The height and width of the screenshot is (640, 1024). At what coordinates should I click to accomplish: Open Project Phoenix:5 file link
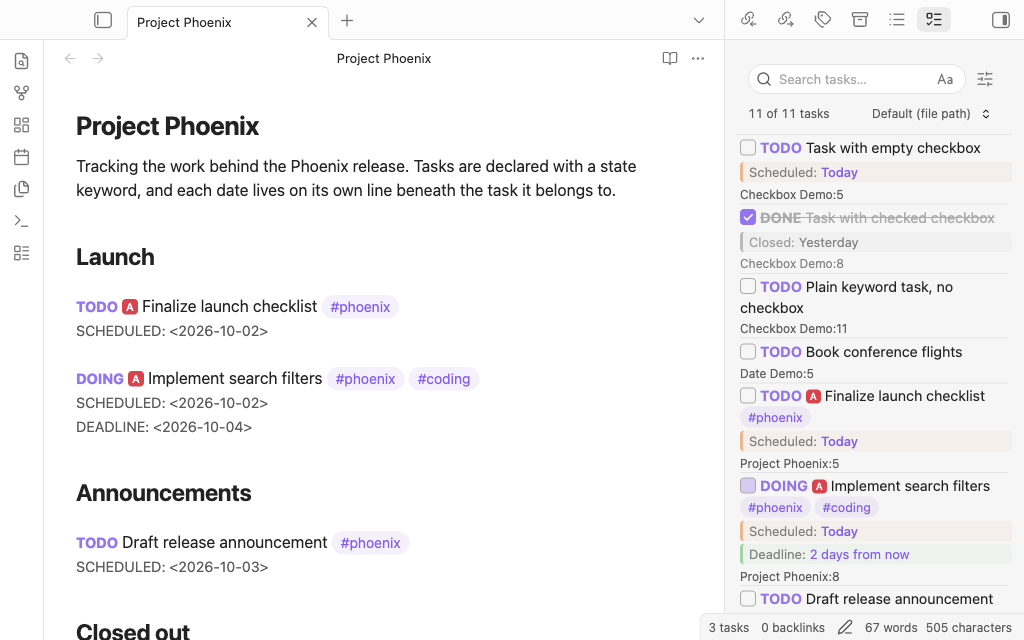point(790,464)
